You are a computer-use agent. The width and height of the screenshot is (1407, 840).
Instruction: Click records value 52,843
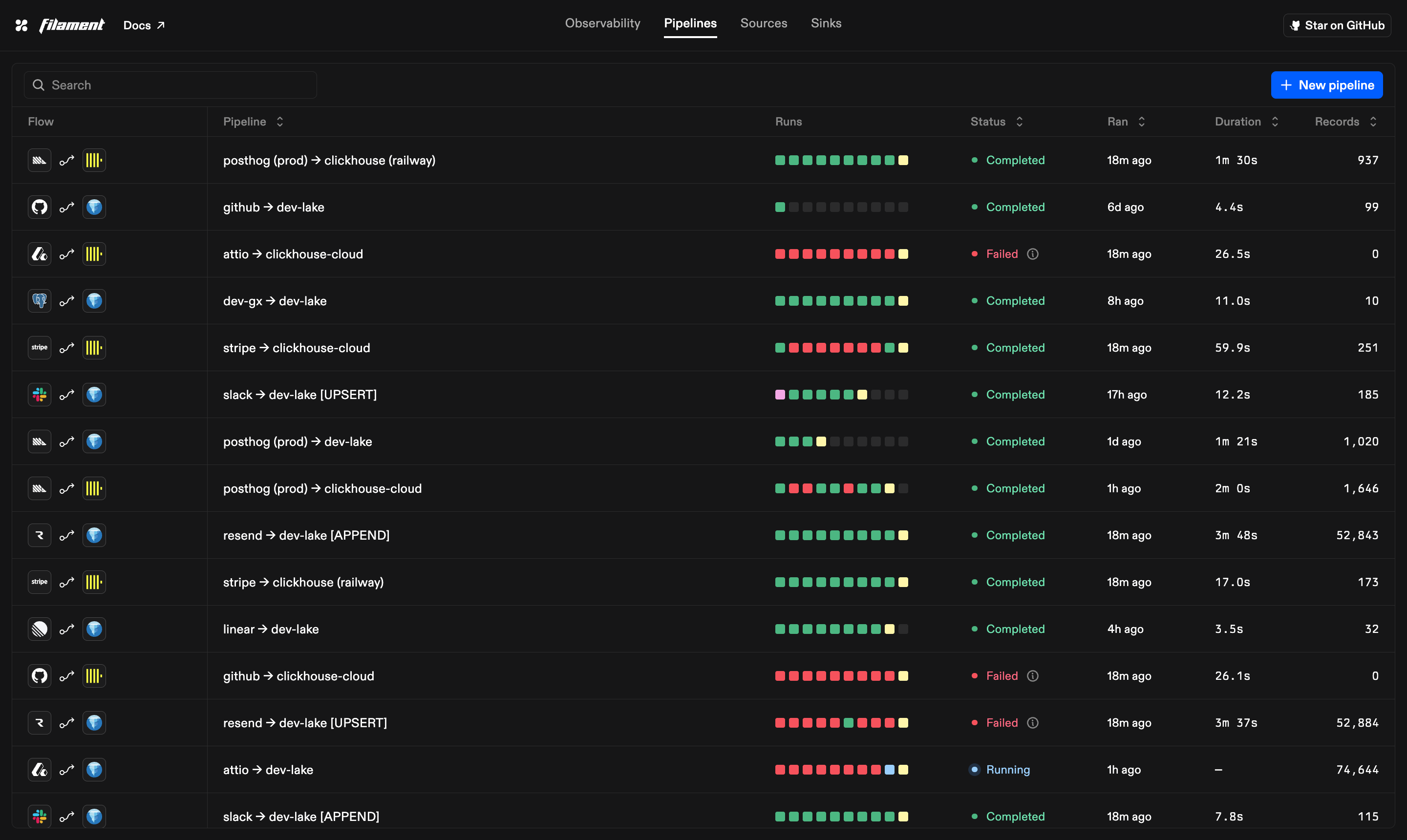coord(1357,535)
